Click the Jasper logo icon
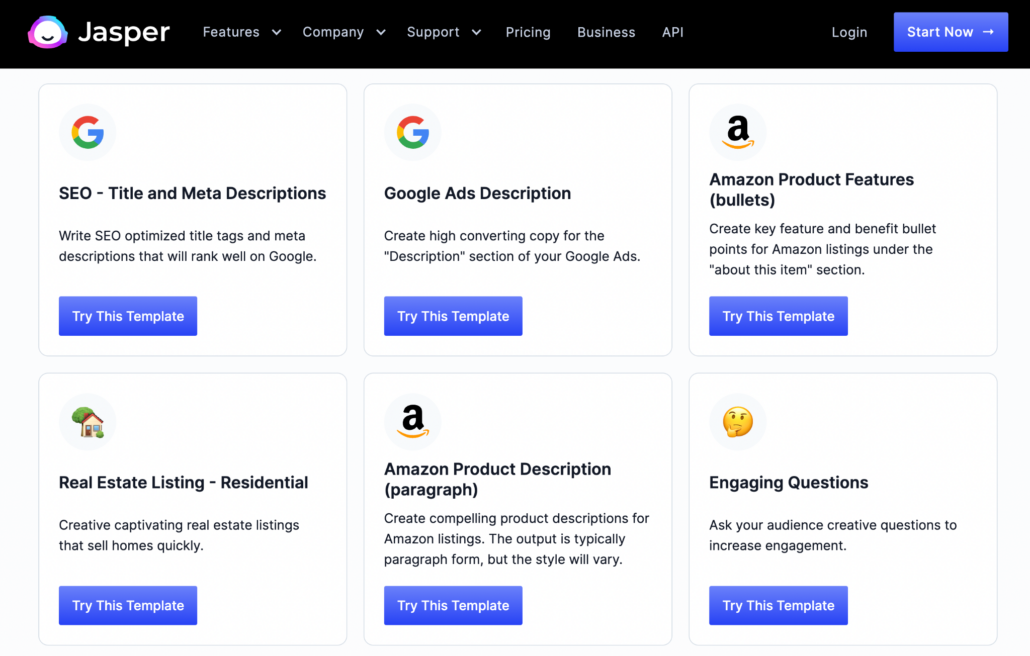 click(x=46, y=32)
